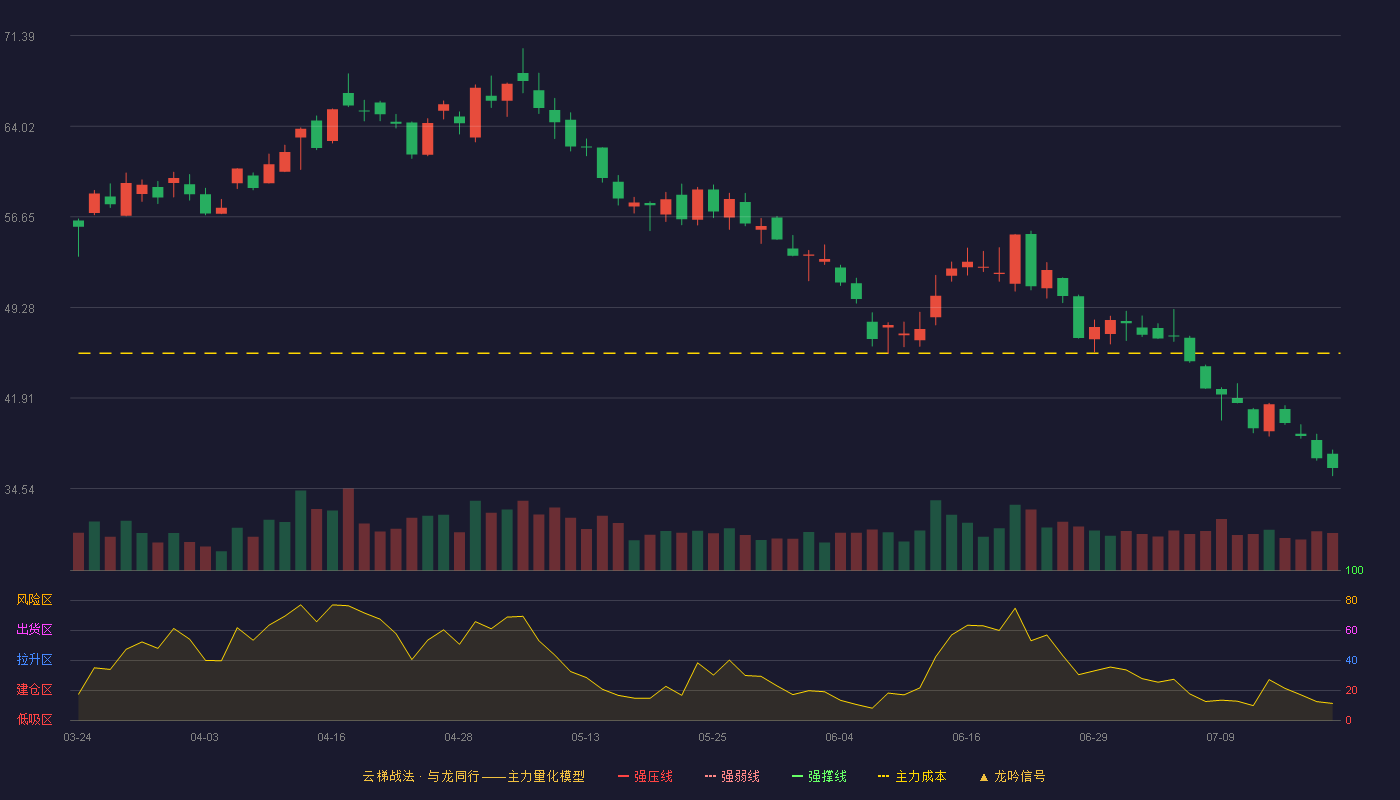Click the 主力成本 legend item

912,776
